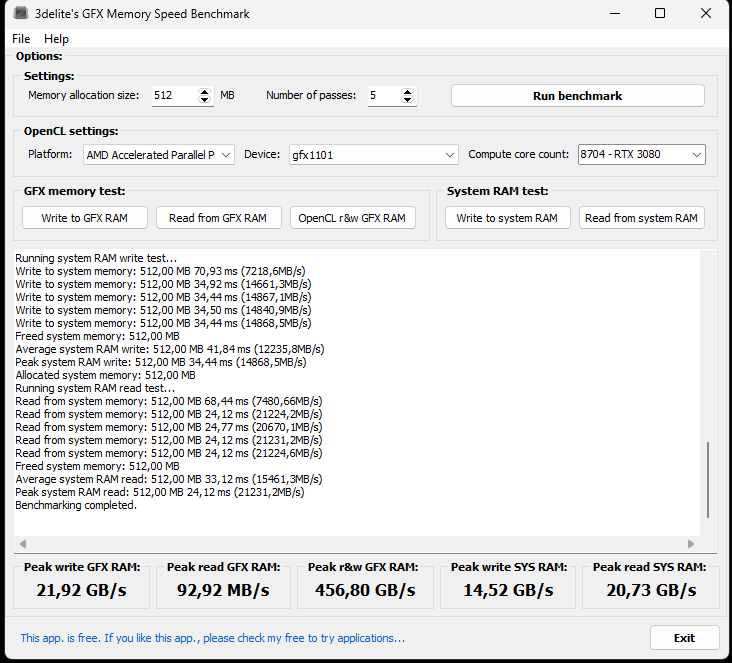Click the 21,92 GB/s peak write value
Screen dimensions: 732x663
[x=81, y=590]
